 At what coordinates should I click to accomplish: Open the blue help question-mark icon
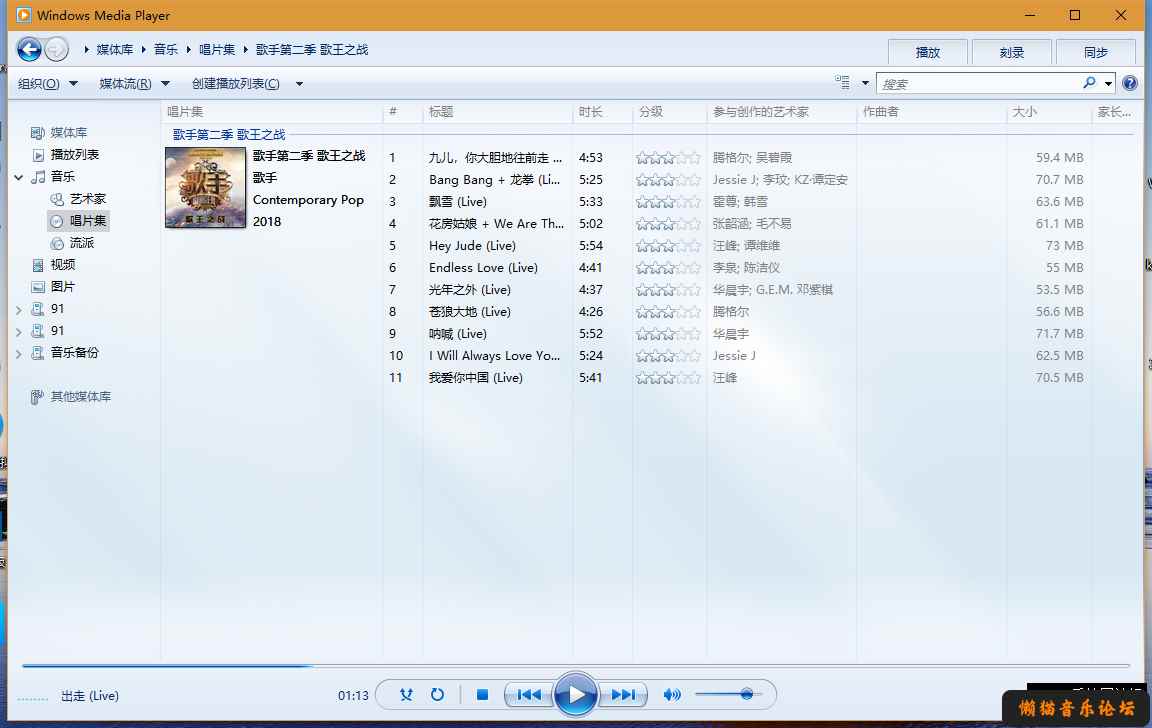pyautogui.click(x=1130, y=83)
